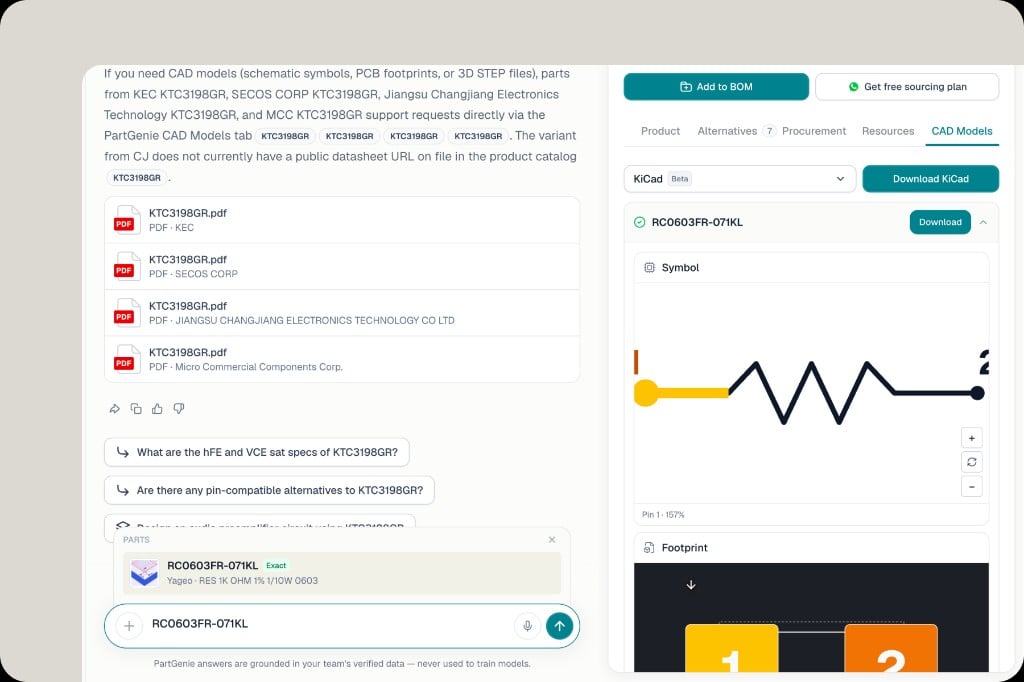Download the RC0603FR-071KL model
The height and width of the screenshot is (682, 1024).
click(940, 222)
